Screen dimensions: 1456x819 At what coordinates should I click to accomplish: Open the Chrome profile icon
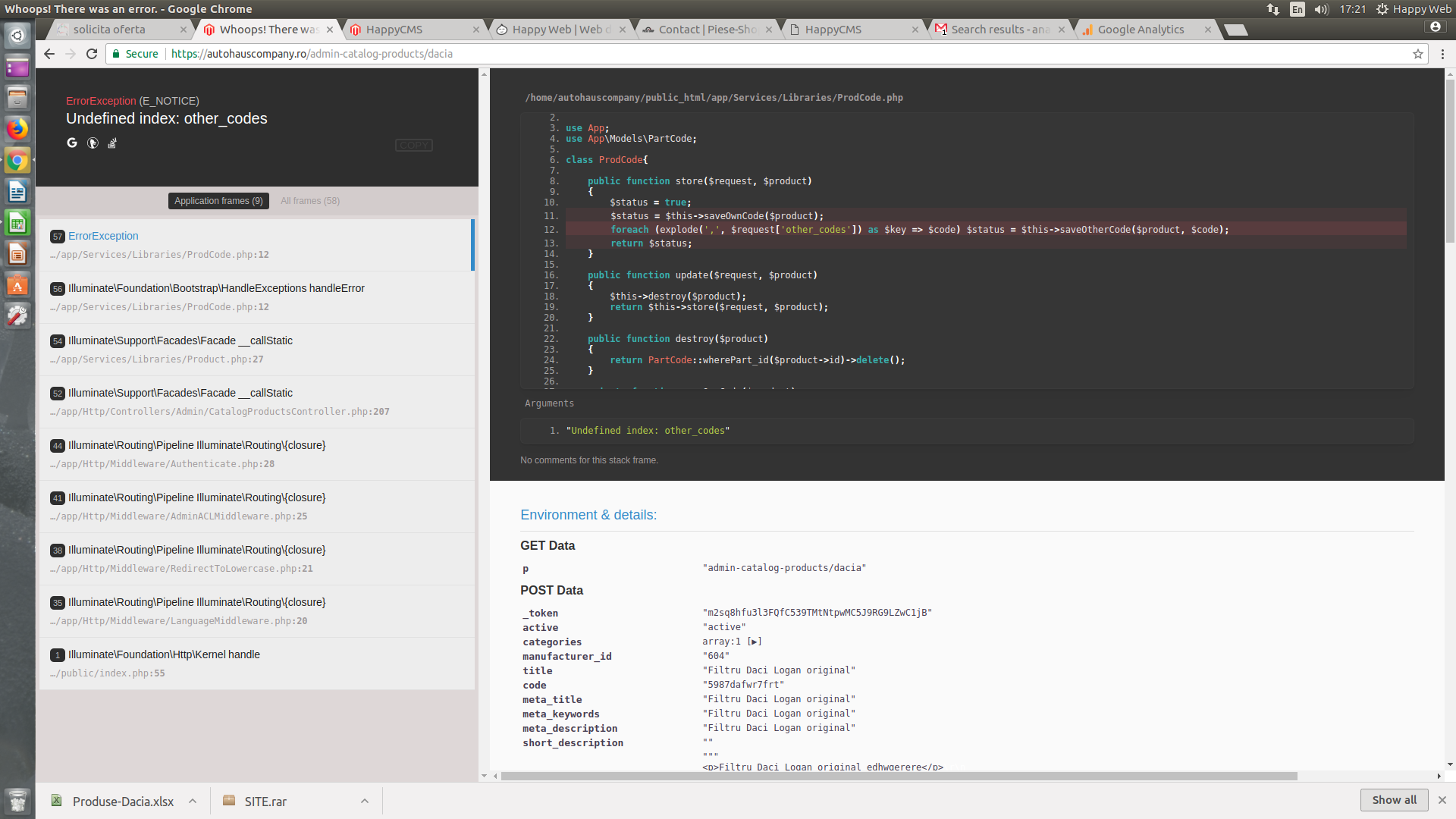coord(1435,27)
